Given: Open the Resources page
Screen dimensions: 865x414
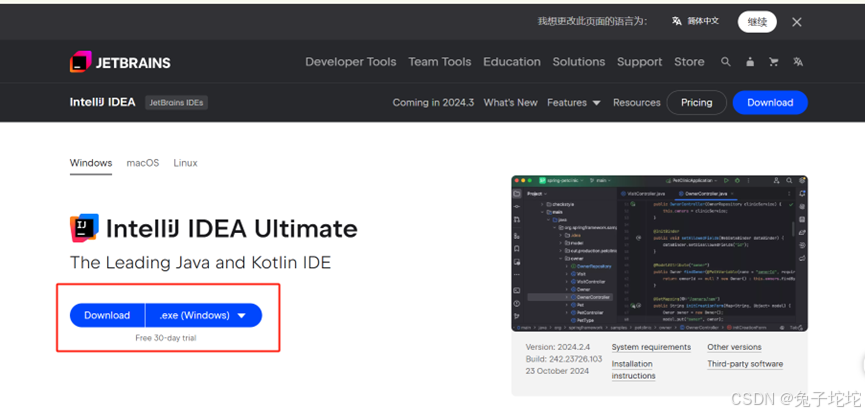Looking at the screenshot, I should click(x=637, y=103).
